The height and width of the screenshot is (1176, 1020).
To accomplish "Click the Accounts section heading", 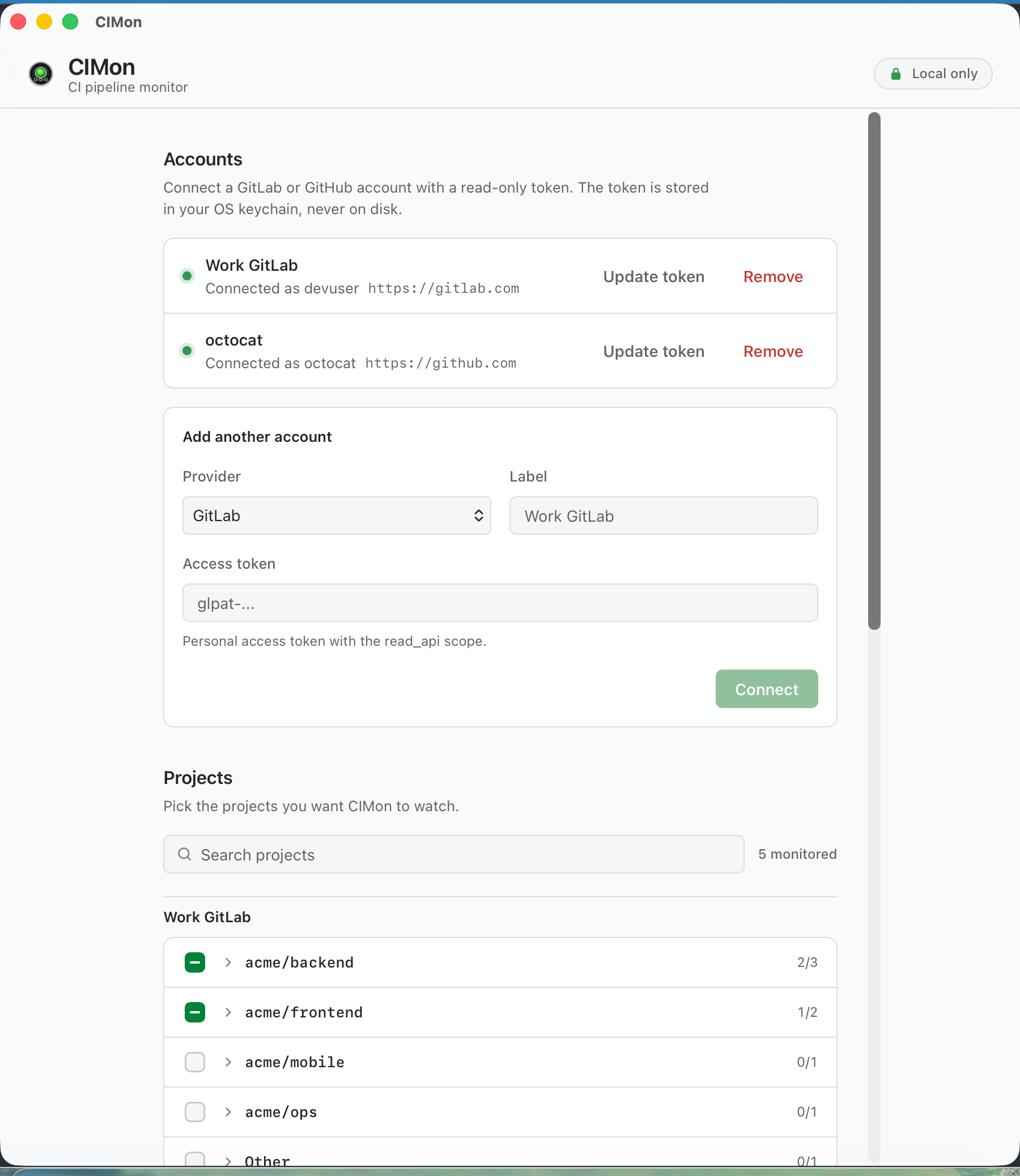I will coord(203,159).
